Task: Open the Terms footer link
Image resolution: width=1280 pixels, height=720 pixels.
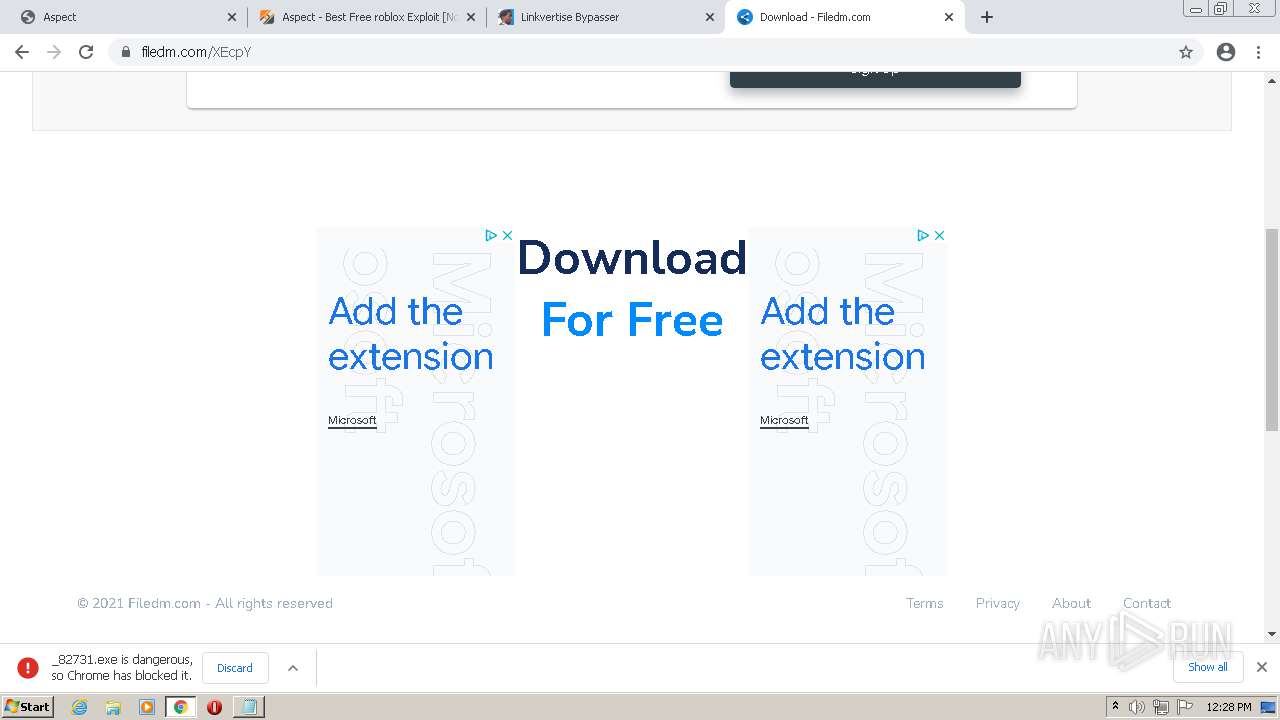Action: pyautogui.click(x=924, y=603)
